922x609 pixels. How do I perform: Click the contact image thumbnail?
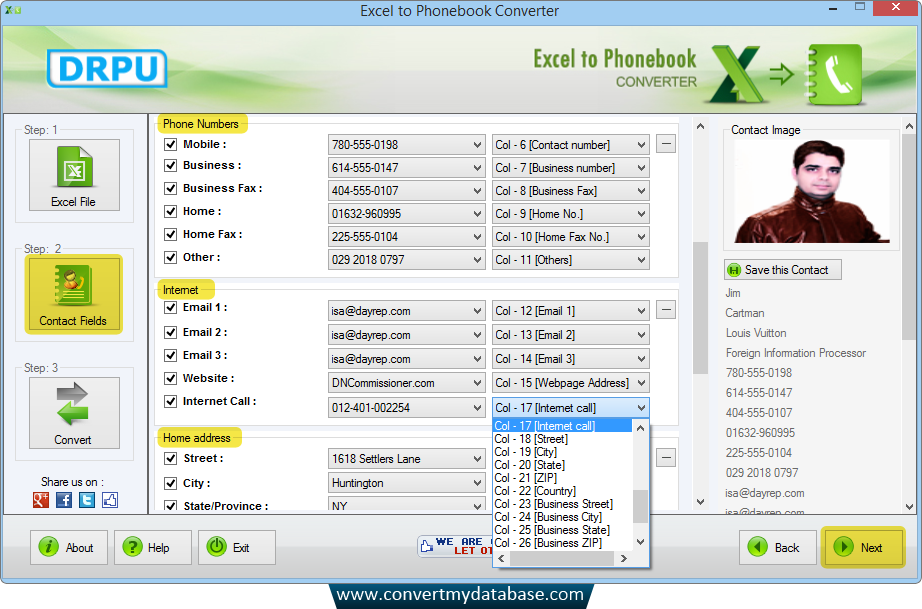811,191
